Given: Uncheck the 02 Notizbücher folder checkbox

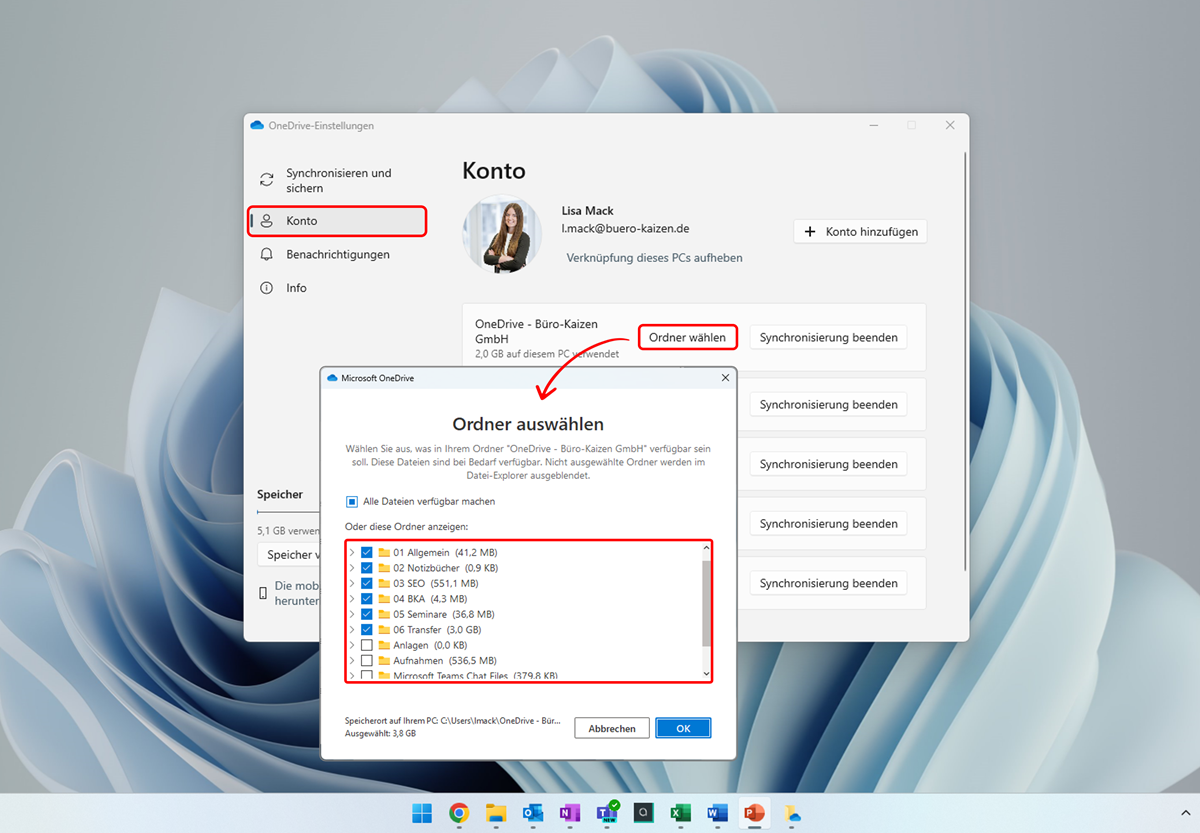Looking at the screenshot, I should click(367, 568).
